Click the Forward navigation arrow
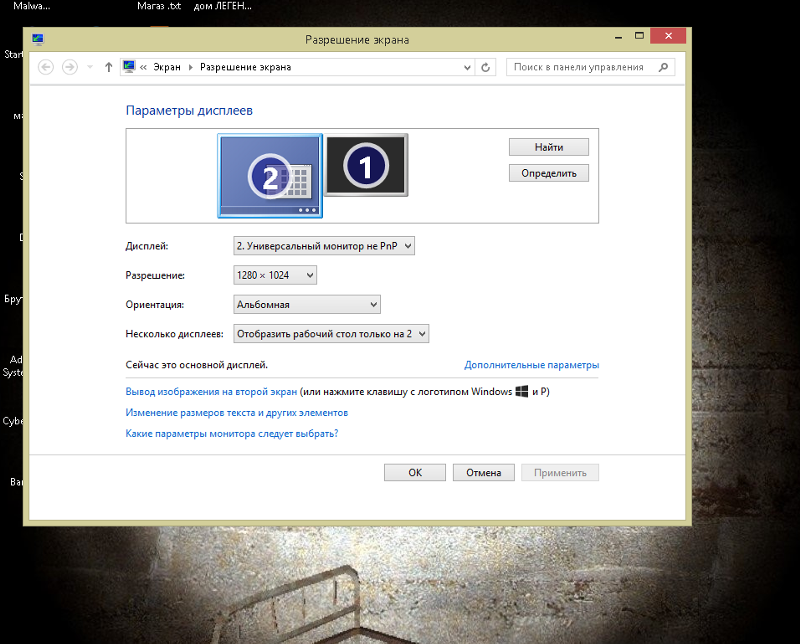Viewport: 800px width, 644px height. (x=69, y=67)
